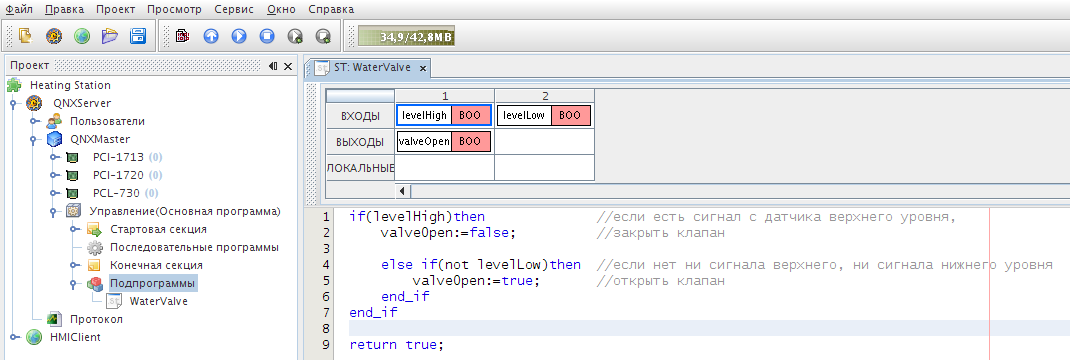
Task: Click the Пользователи users icon
Action: click(x=54, y=121)
